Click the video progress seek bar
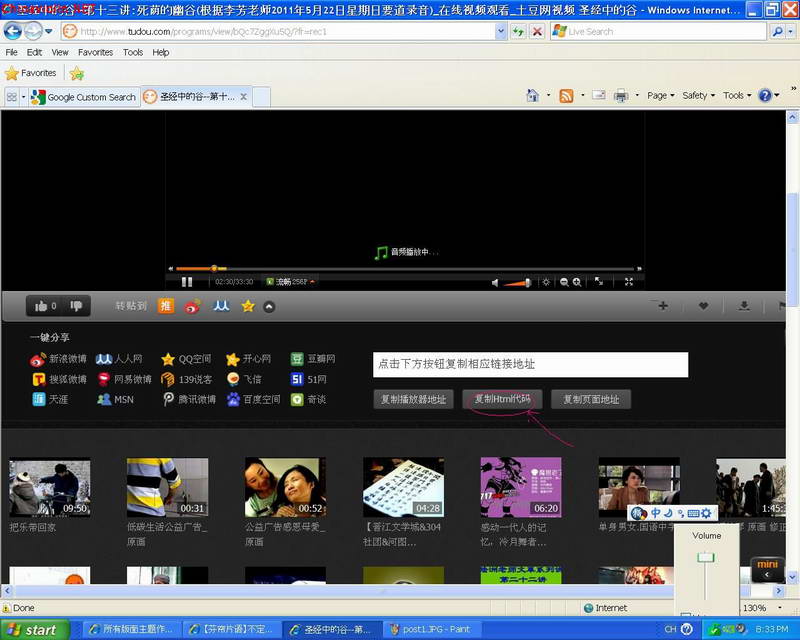Viewport: 800px width, 640px height. (405, 268)
